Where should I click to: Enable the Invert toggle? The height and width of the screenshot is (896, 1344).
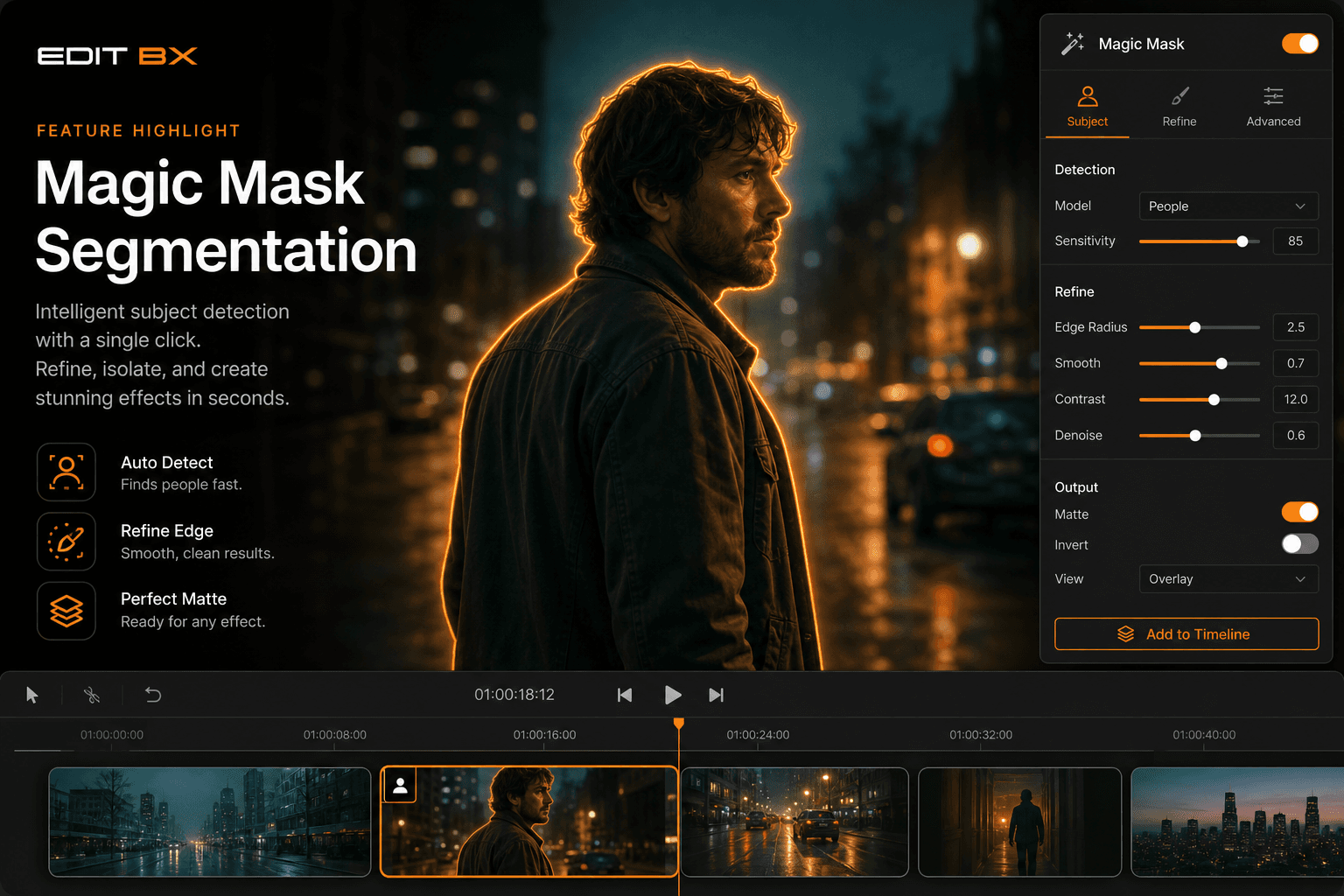(x=1300, y=544)
